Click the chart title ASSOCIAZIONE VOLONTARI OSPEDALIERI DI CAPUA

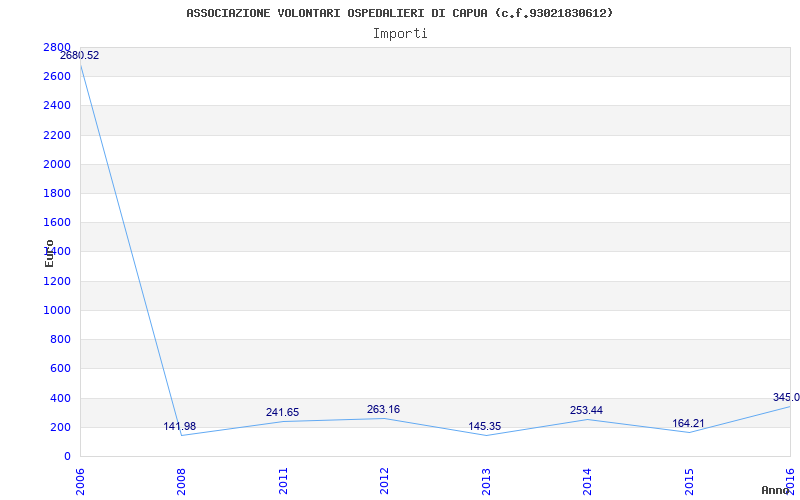(x=399, y=13)
